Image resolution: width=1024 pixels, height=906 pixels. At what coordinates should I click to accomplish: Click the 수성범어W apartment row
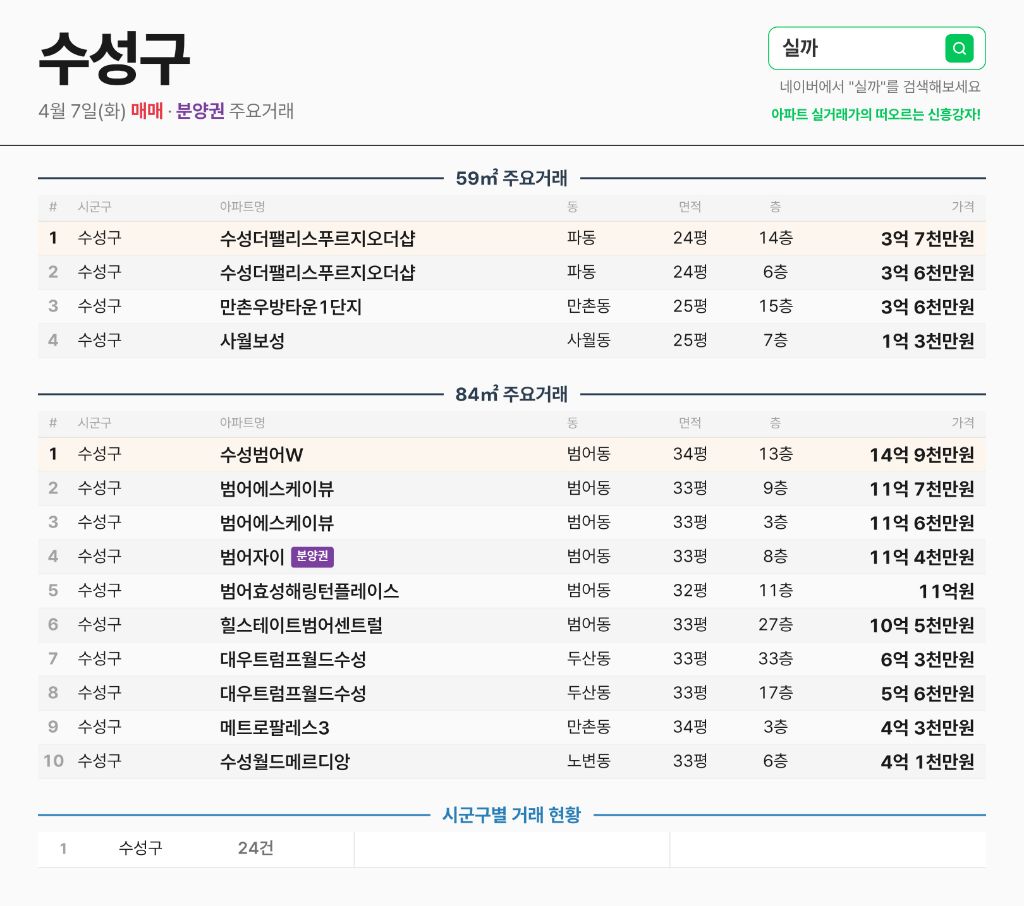pyautogui.click(x=511, y=455)
